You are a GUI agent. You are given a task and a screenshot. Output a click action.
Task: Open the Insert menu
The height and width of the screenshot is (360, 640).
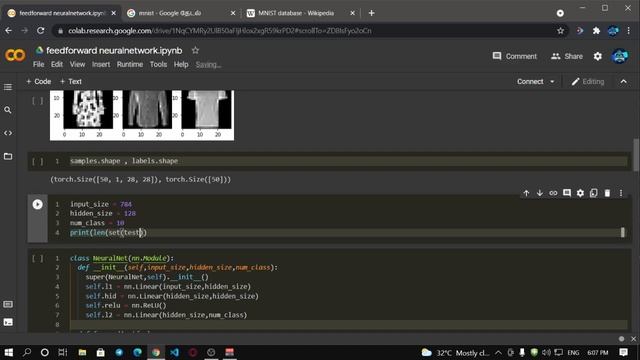coord(101,64)
